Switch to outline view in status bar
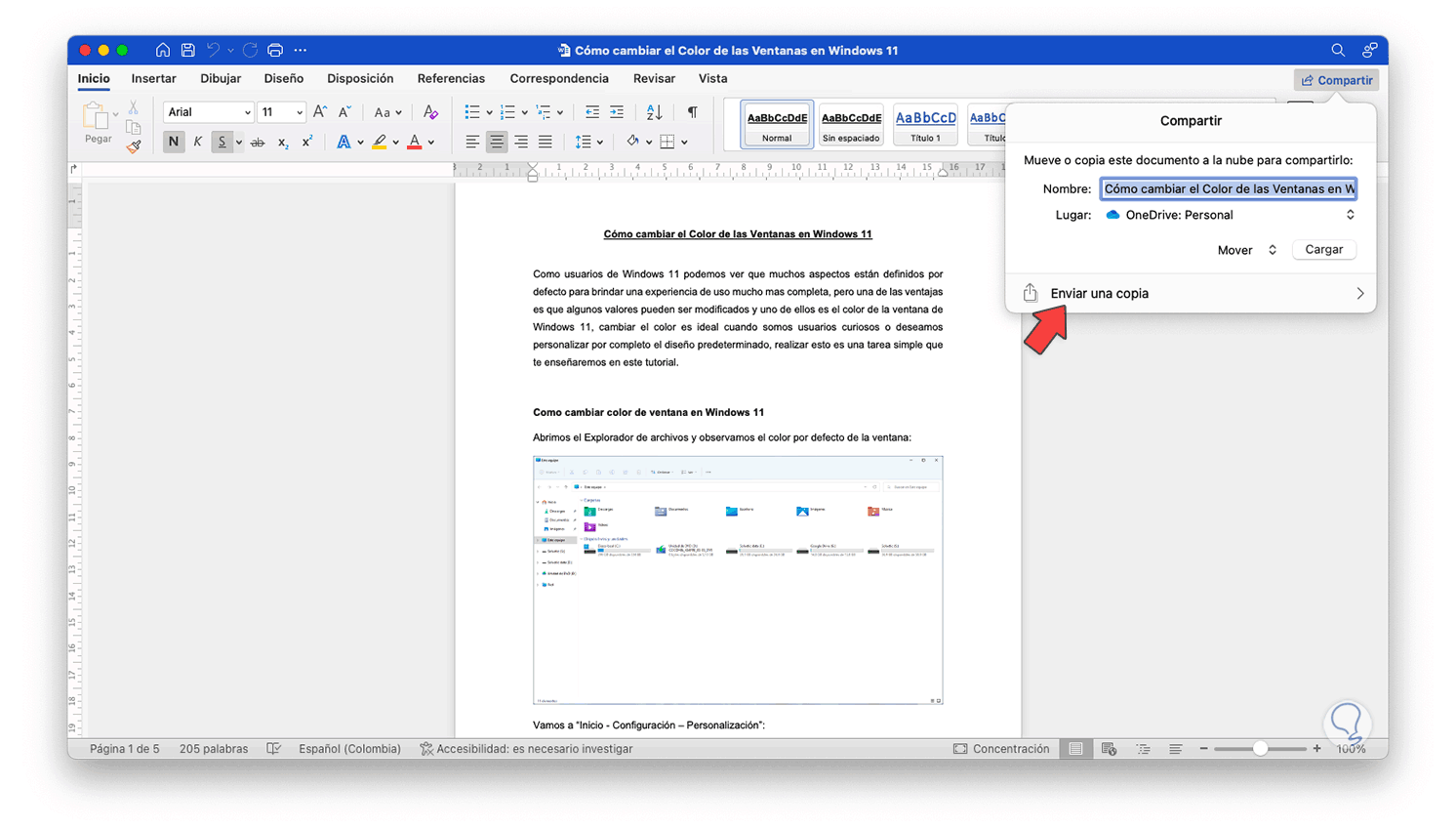The image size is (1456, 828). pos(1143,749)
